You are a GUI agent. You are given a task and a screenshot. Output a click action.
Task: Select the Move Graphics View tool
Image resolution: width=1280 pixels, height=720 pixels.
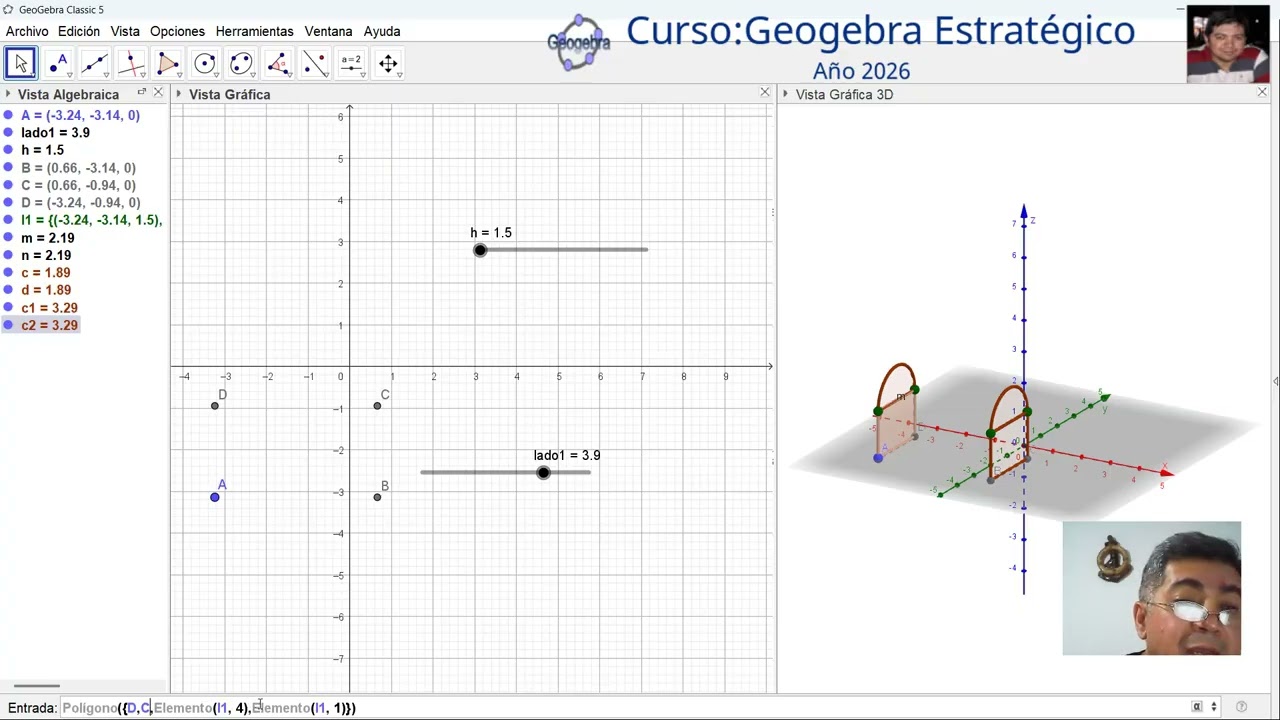388,64
